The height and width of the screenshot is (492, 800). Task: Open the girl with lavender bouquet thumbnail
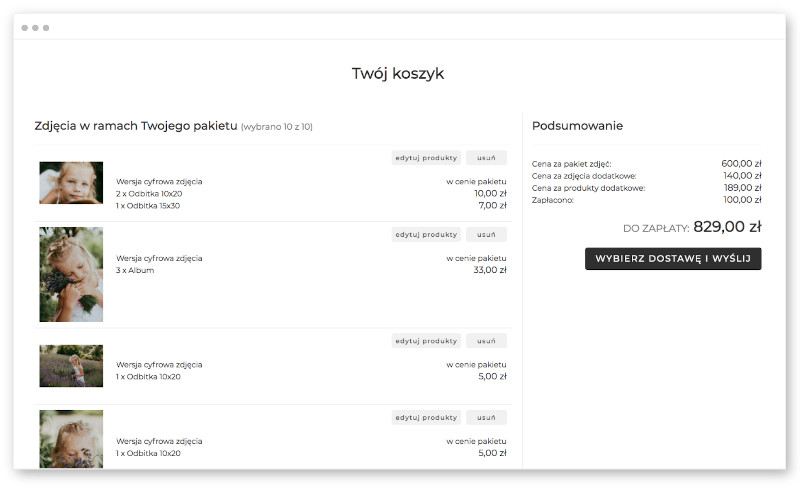[x=71, y=274]
